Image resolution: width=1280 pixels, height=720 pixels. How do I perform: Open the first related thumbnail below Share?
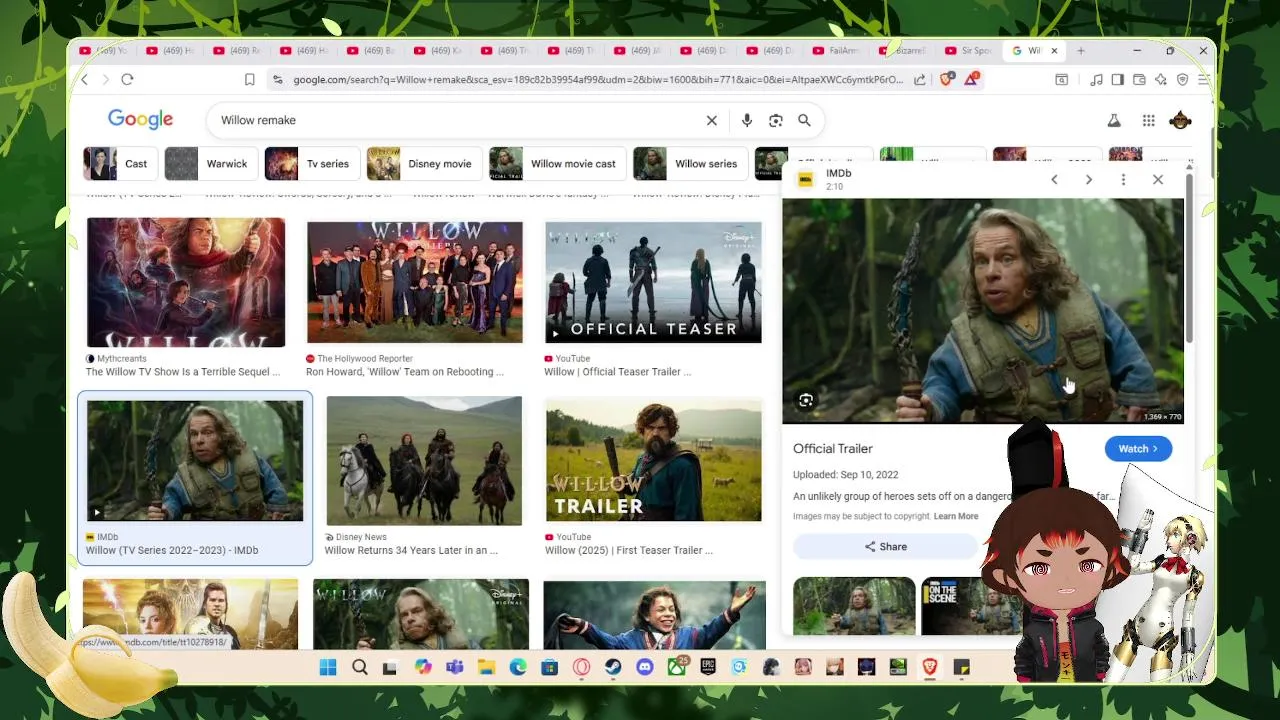click(854, 606)
